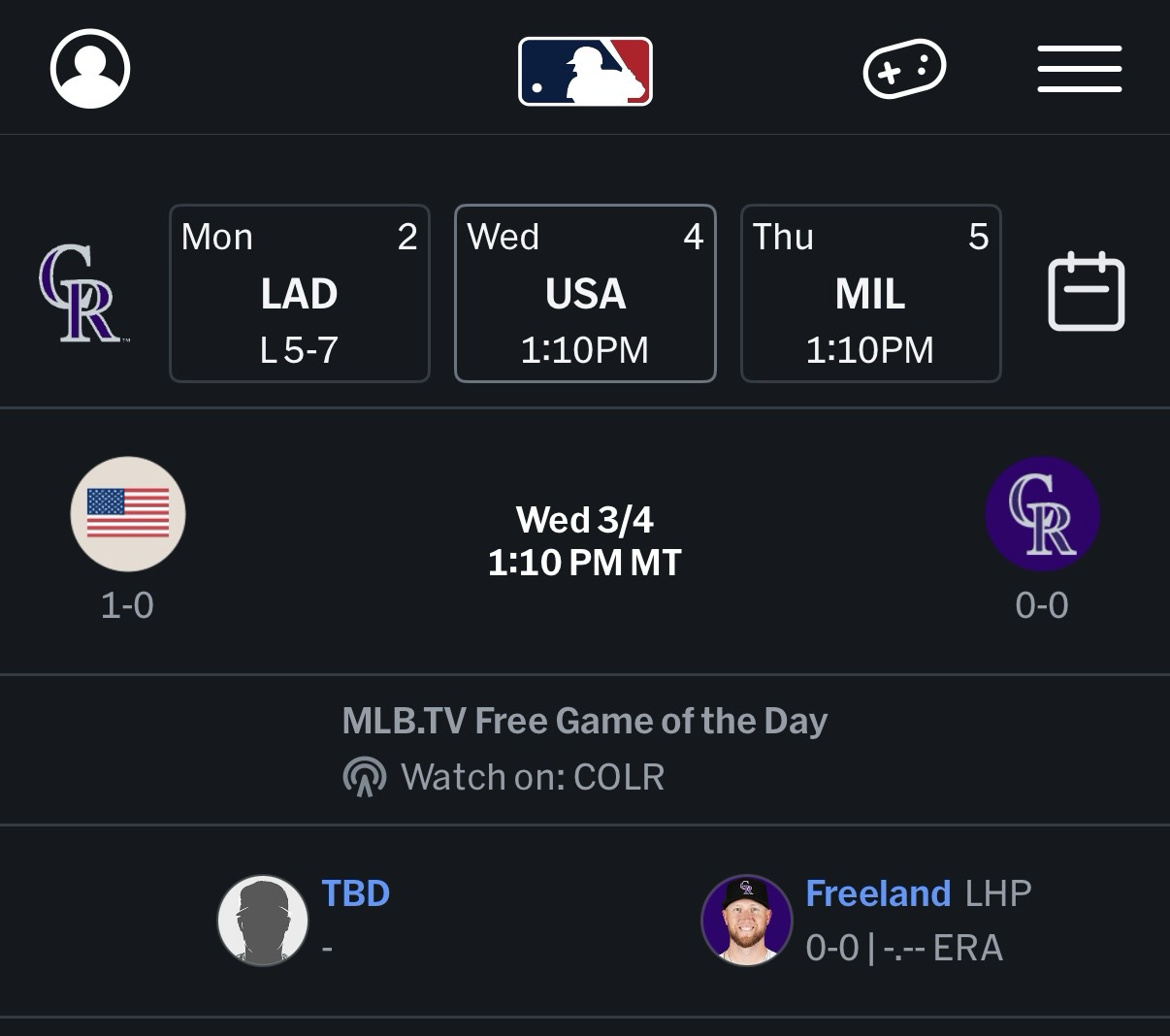
Task: Open Freeland player page link
Action: coord(877,893)
